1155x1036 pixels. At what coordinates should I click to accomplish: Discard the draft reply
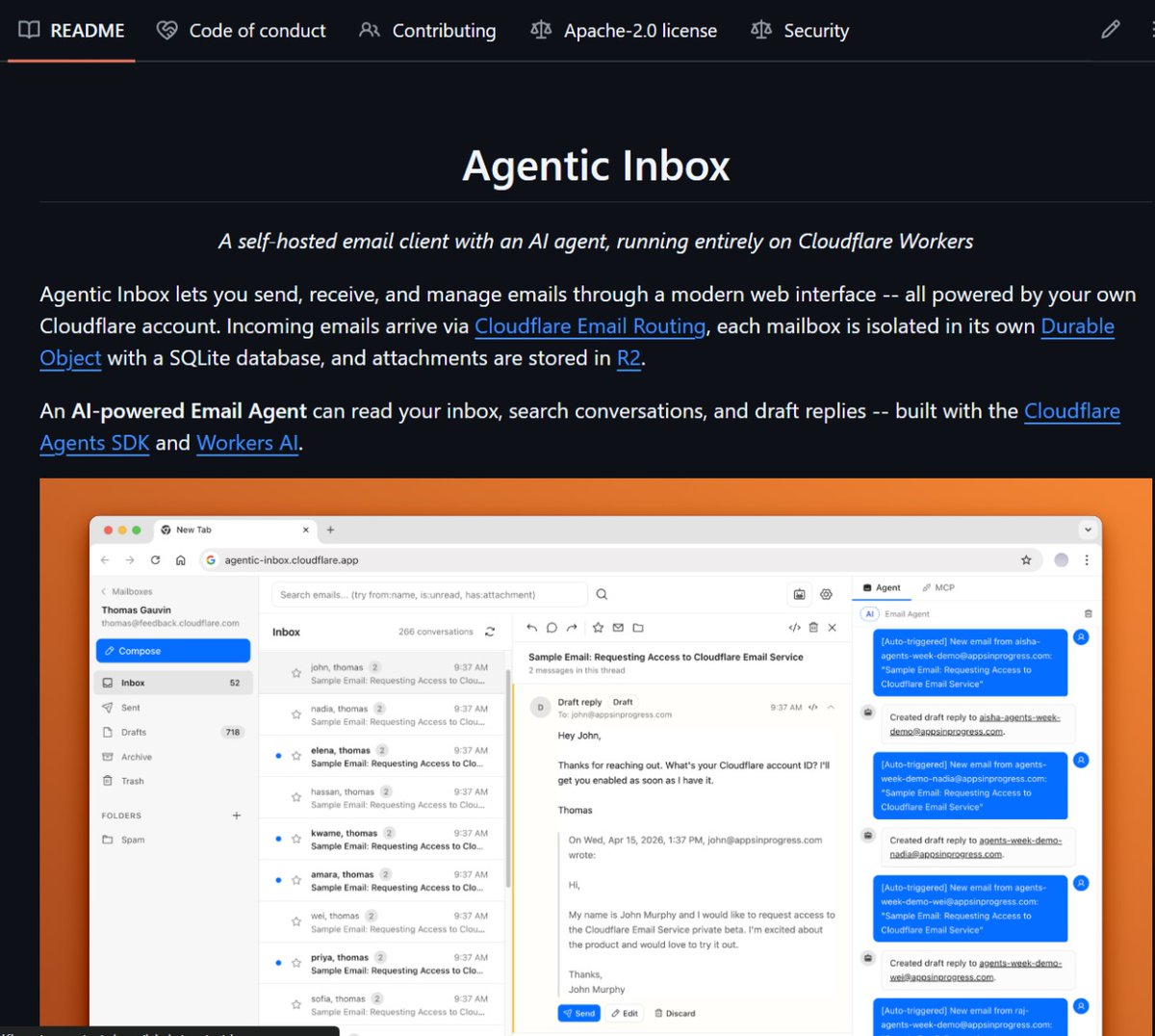[675, 1013]
